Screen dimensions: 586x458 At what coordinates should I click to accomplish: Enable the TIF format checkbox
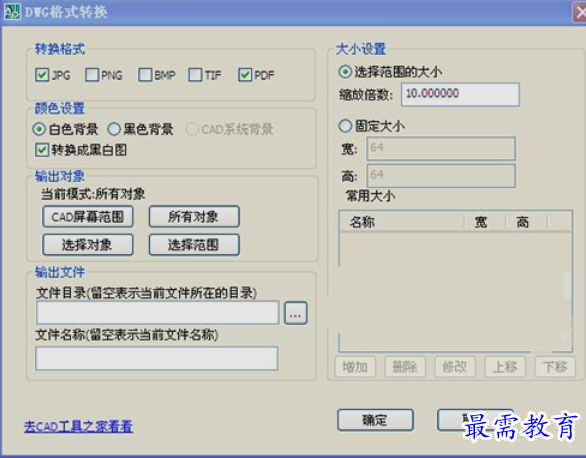[195, 75]
